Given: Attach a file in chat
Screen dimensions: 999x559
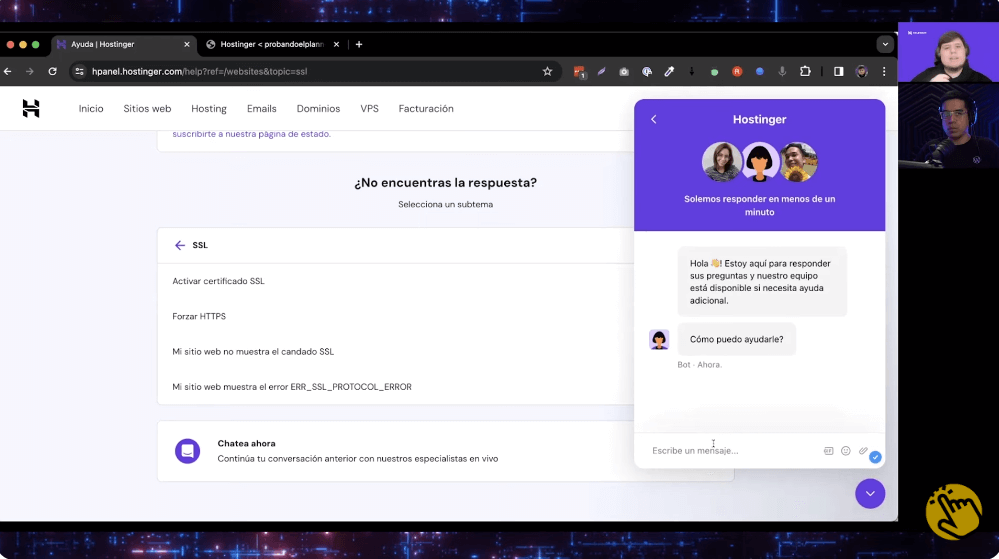Looking at the screenshot, I should [863, 451].
